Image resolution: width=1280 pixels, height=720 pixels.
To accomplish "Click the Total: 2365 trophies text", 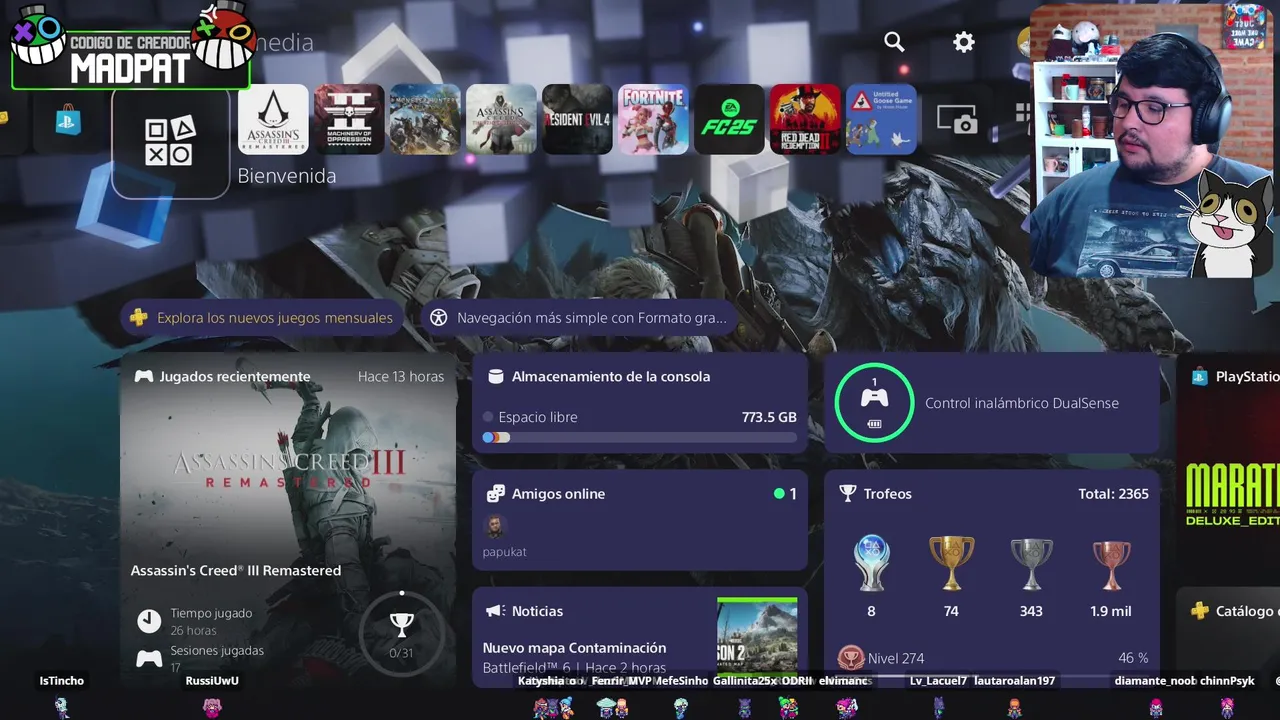I will 1113,493.
